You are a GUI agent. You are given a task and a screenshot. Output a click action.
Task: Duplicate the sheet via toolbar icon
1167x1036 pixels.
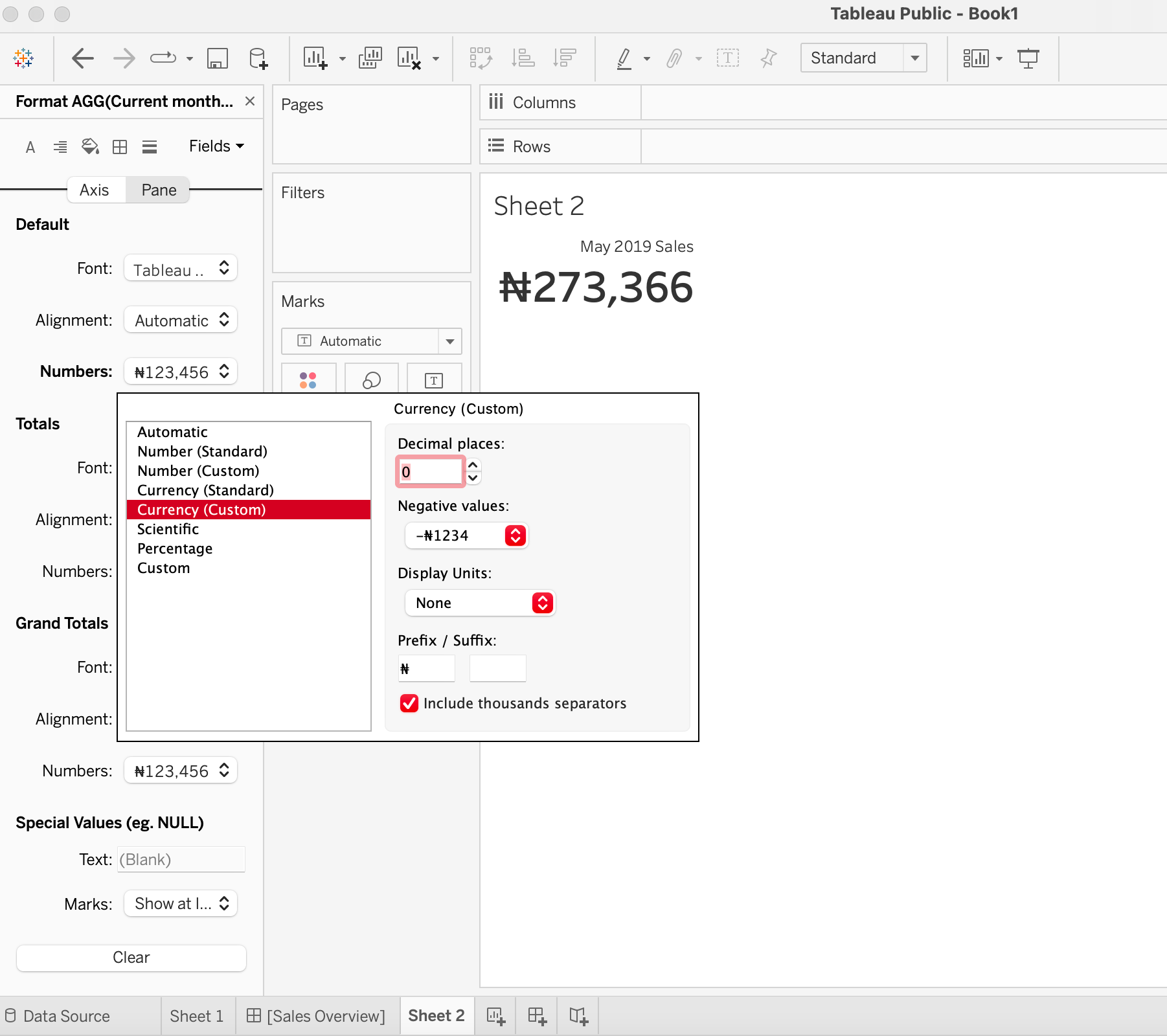[370, 58]
